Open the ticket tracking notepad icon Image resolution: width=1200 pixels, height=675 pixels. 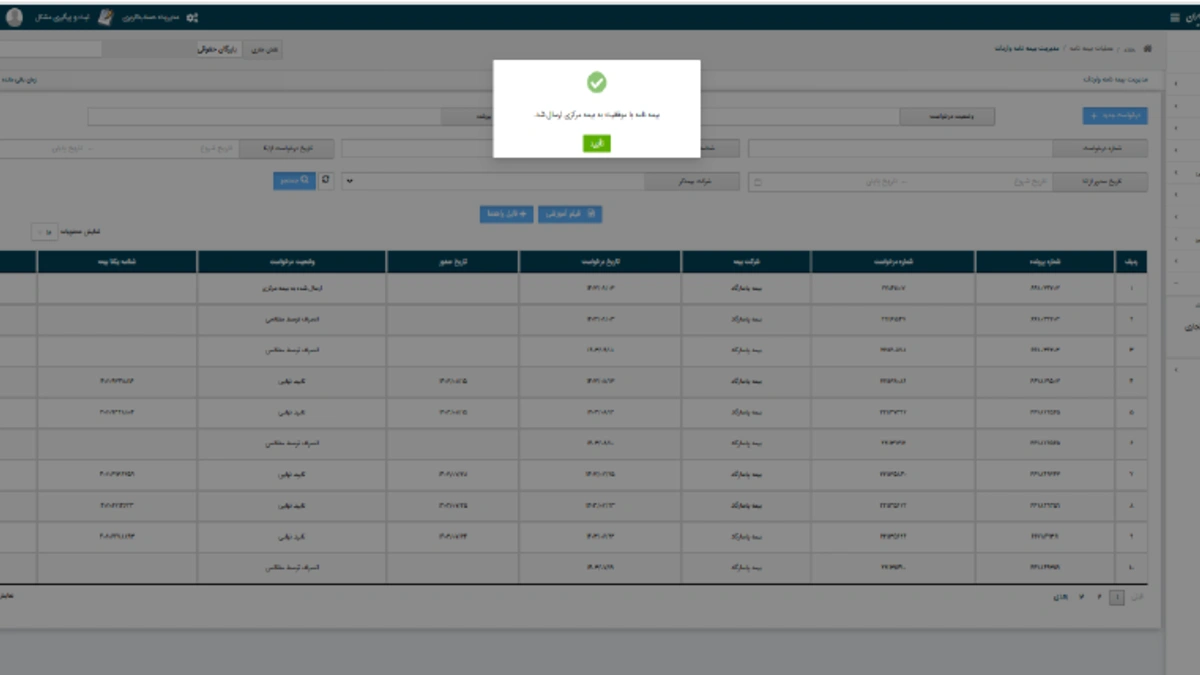pyautogui.click(x=105, y=18)
